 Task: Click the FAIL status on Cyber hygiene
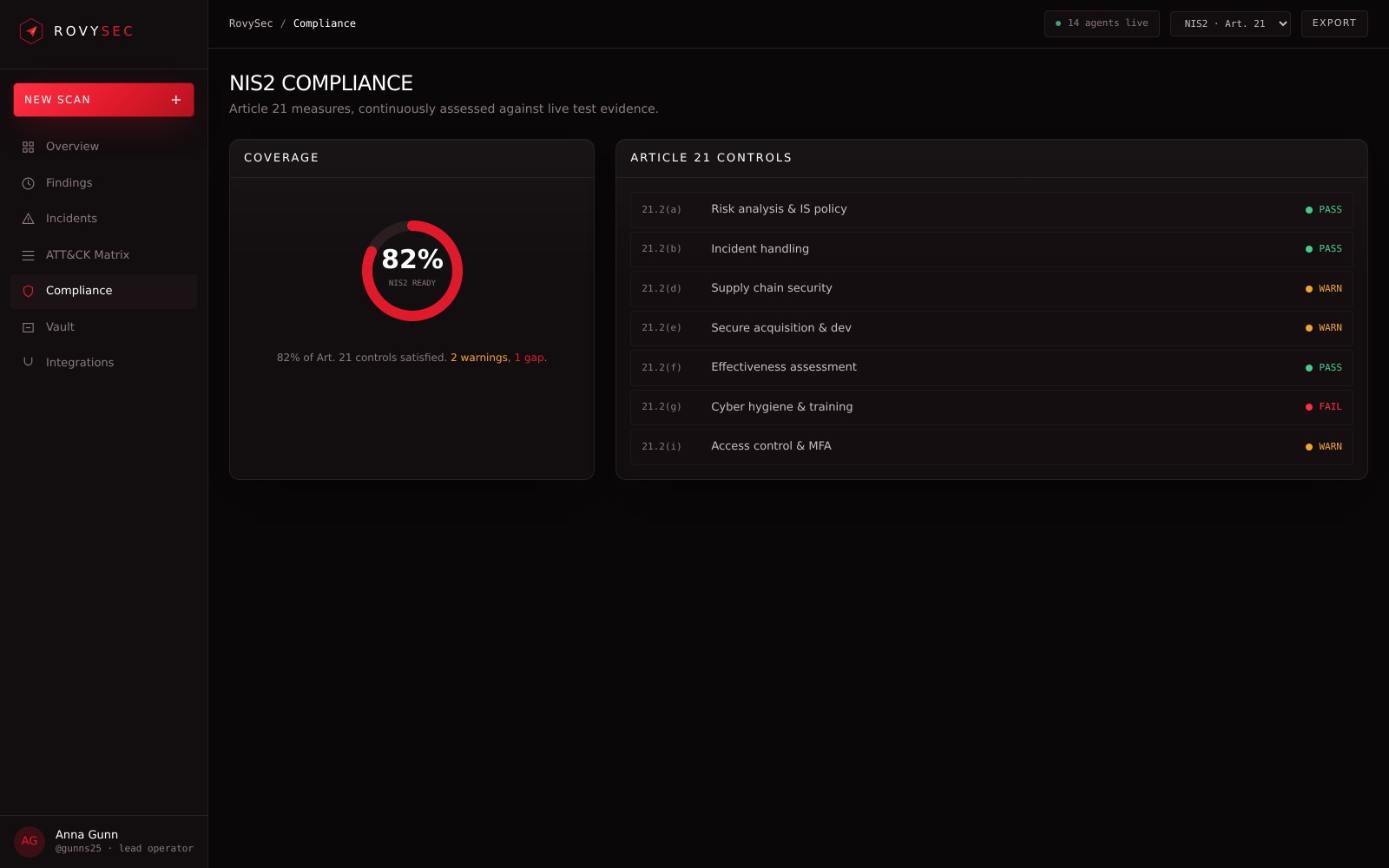(1324, 407)
